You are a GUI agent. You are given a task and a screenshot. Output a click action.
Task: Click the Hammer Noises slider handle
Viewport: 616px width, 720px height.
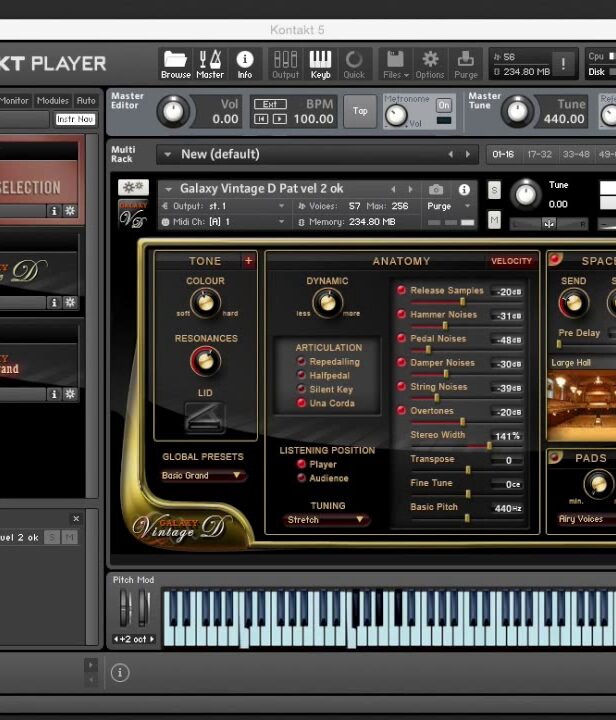click(x=445, y=325)
